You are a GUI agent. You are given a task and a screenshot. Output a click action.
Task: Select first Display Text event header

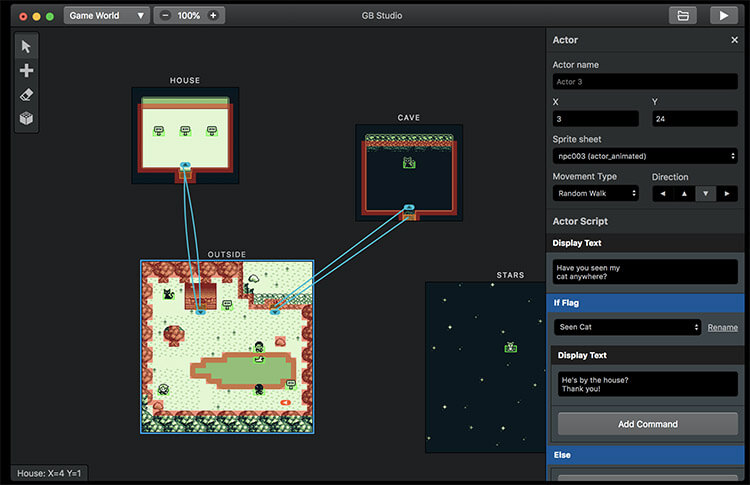(x=645, y=243)
